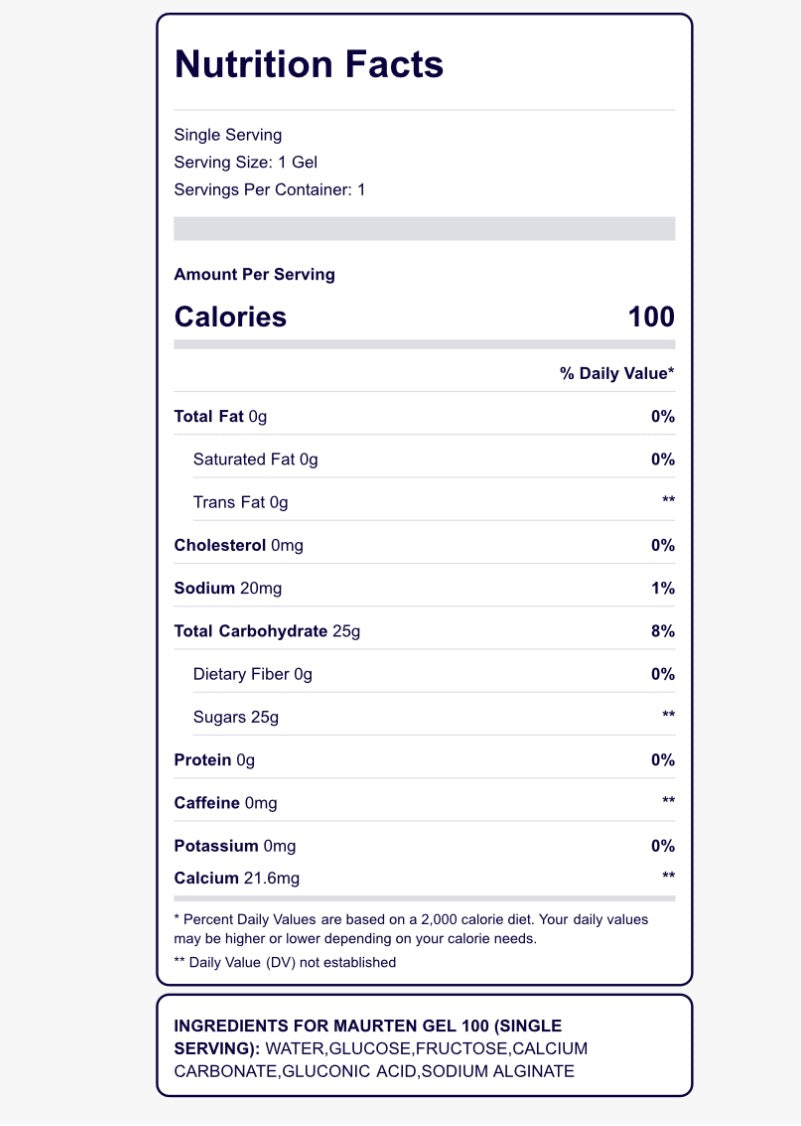Click the Nutrition Facts heading
Screen dimensions: 801x1126
[x=309, y=64]
